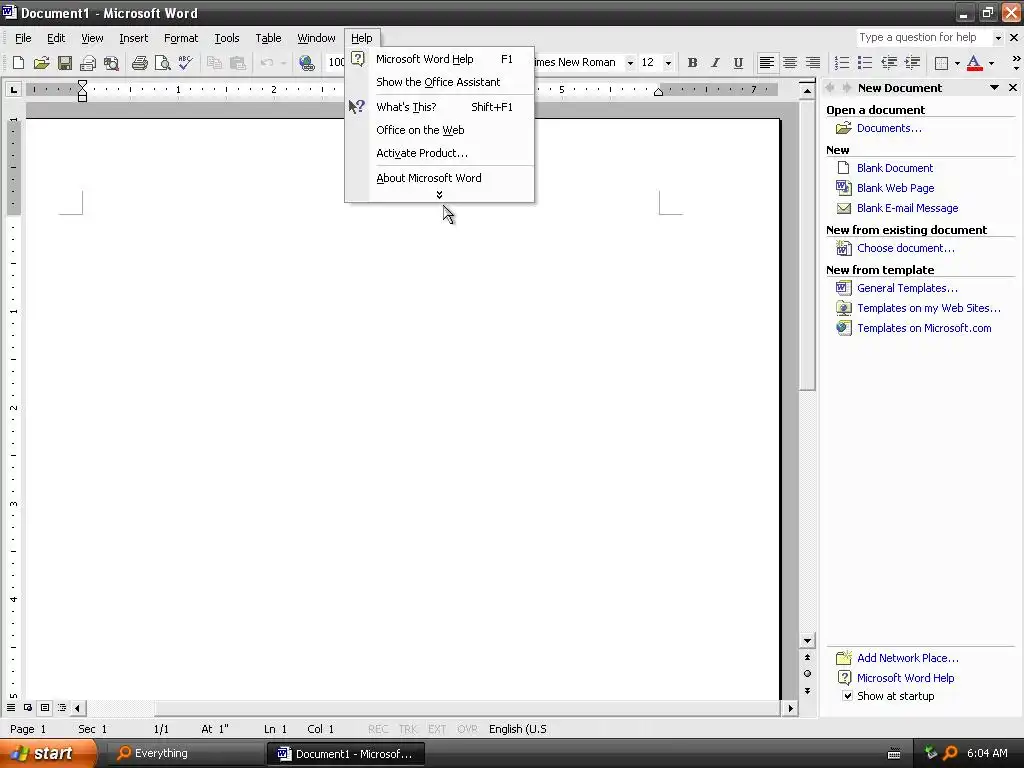Click the E-mail toolbar icon
This screenshot has width=1024, height=768.
[x=88, y=63]
